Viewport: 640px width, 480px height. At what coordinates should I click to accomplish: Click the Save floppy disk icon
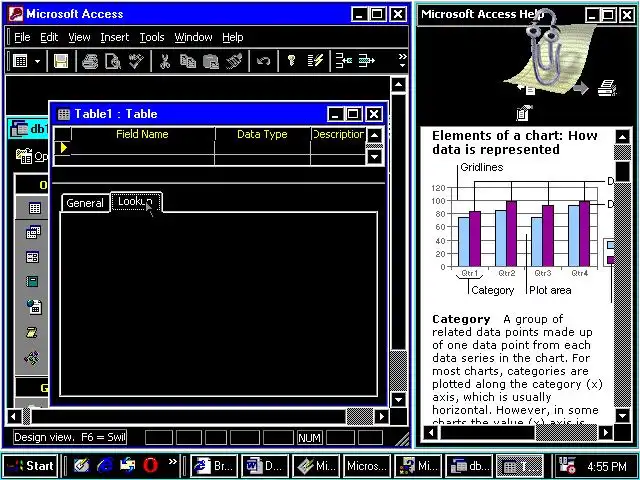pos(61,61)
